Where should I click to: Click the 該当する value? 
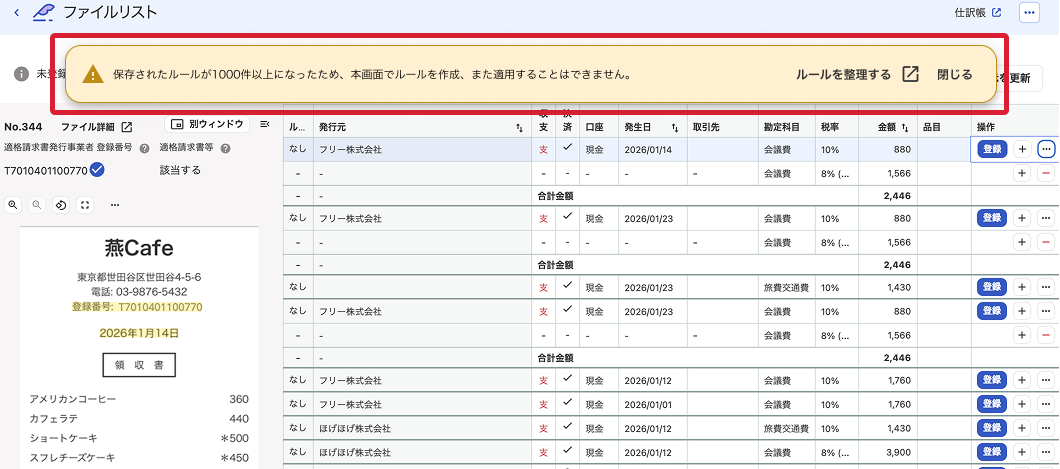[x=180, y=170]
